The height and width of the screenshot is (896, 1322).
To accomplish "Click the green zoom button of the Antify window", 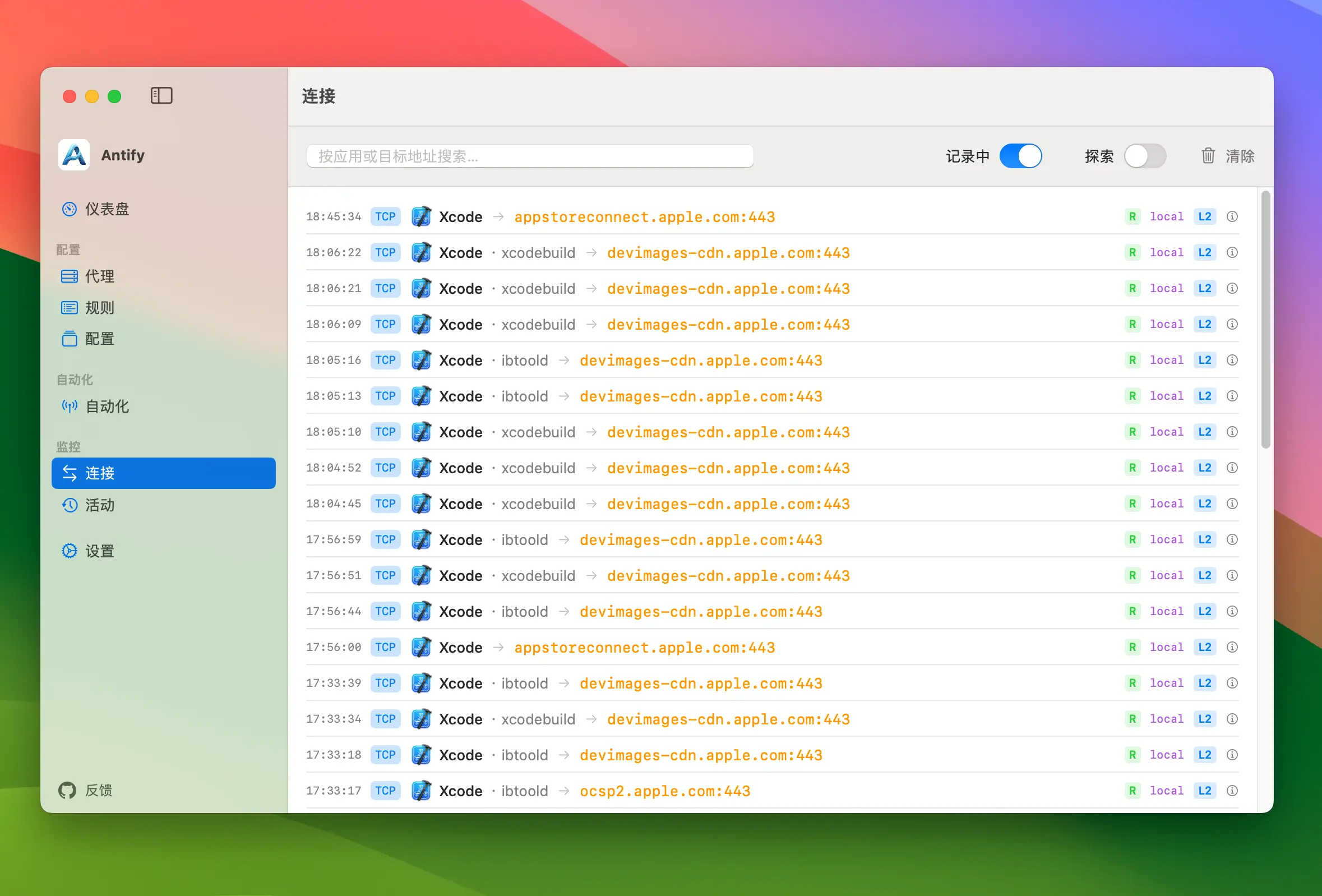I will coord(114,96).
